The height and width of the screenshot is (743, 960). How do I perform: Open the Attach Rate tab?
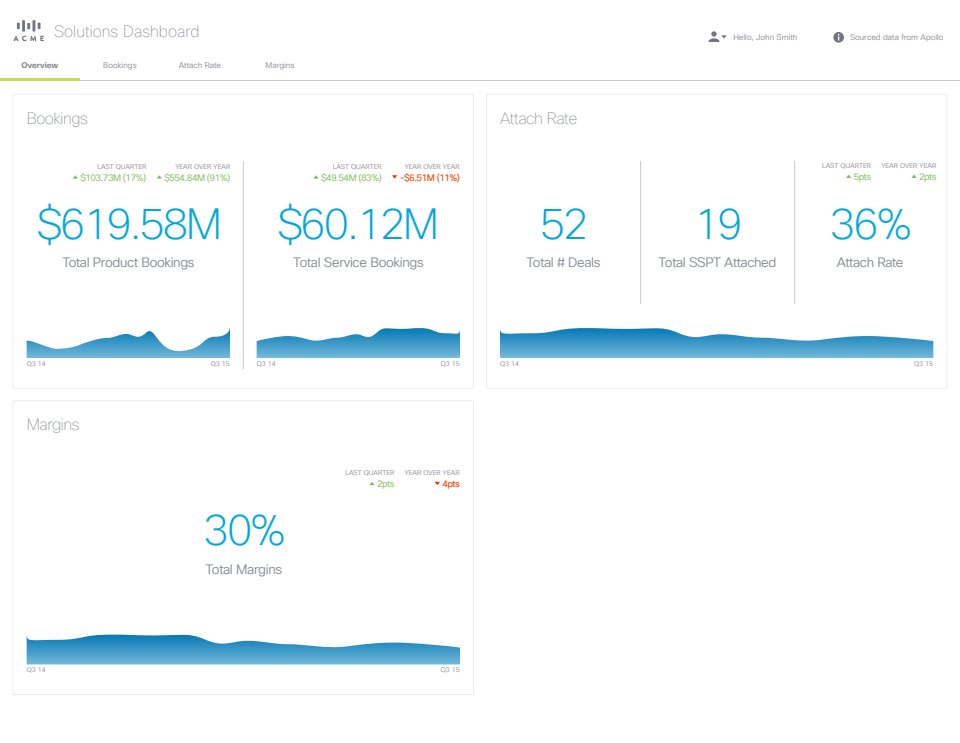199,65
